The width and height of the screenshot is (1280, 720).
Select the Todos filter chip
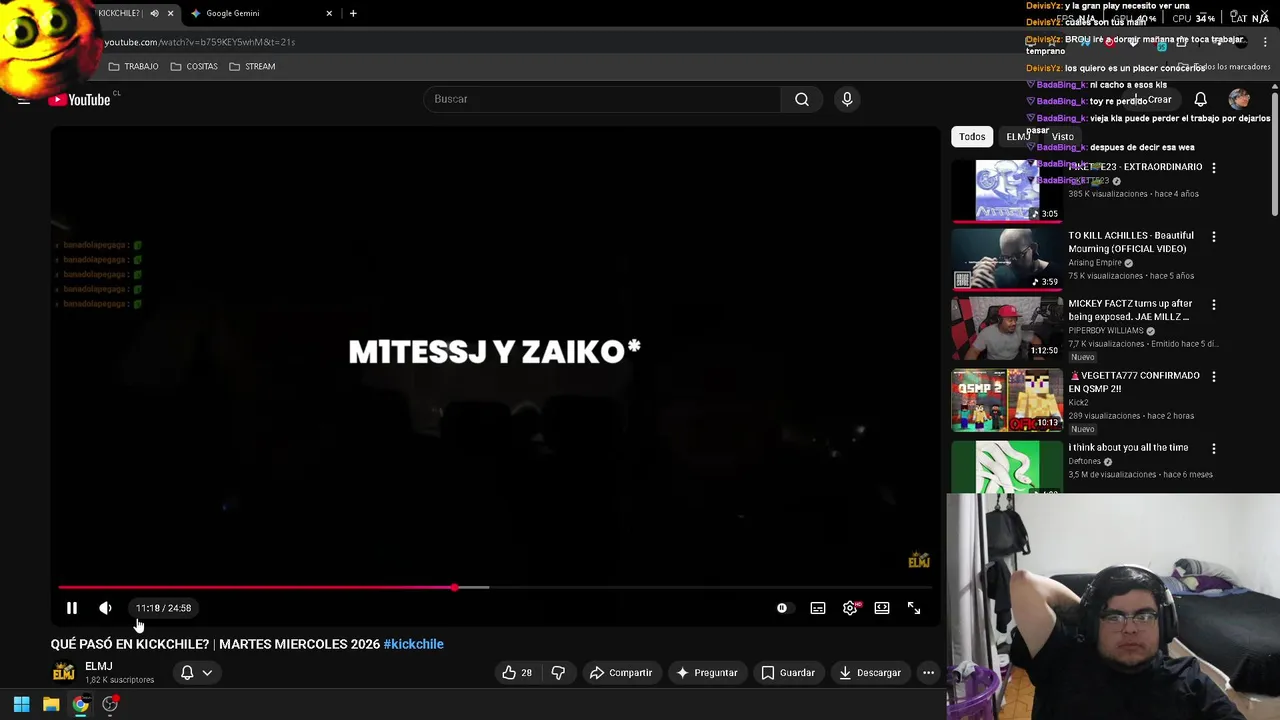[x=972, y=137]
